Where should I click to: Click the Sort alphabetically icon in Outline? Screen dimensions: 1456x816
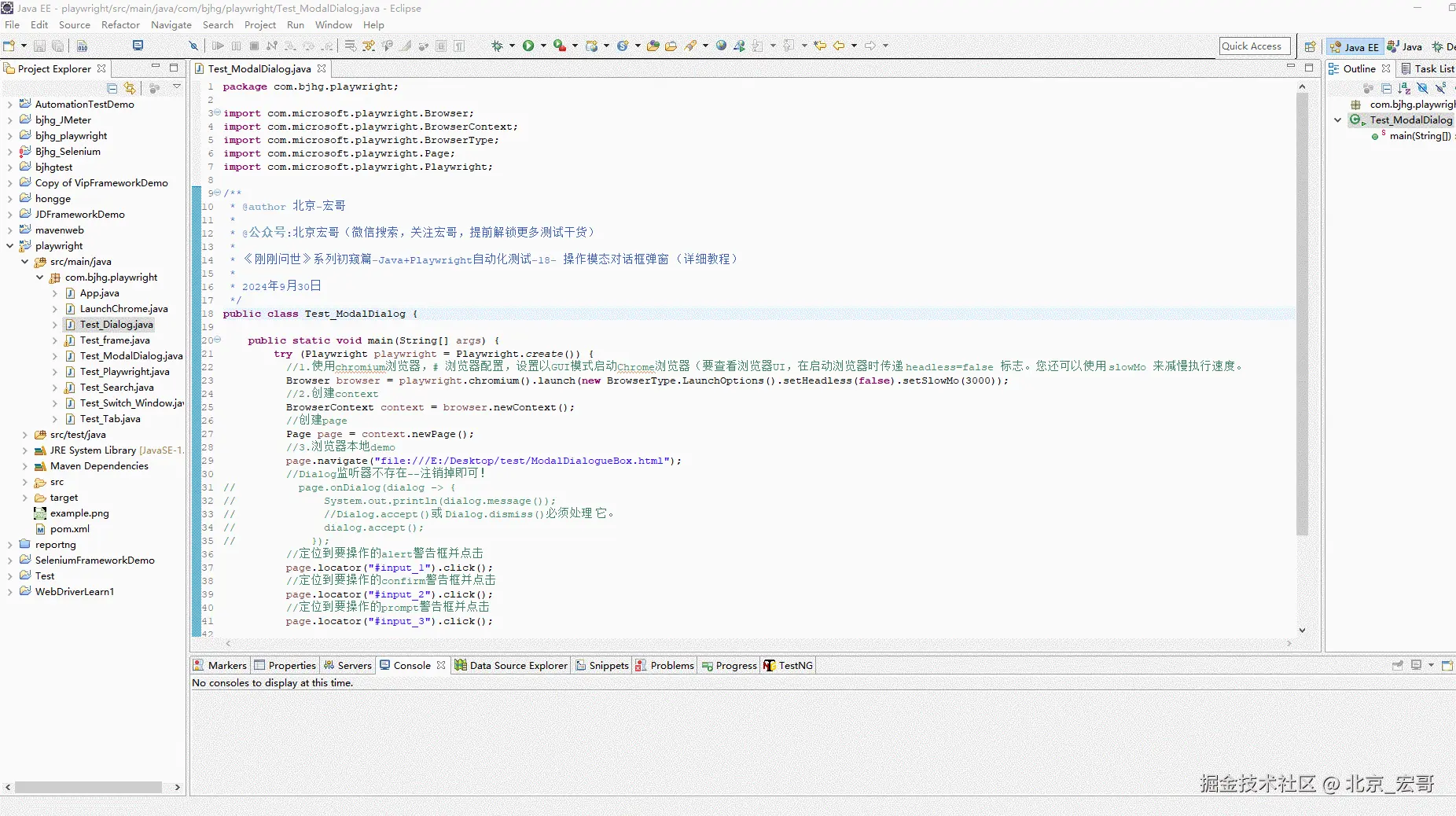click(x=1404, y=88)
